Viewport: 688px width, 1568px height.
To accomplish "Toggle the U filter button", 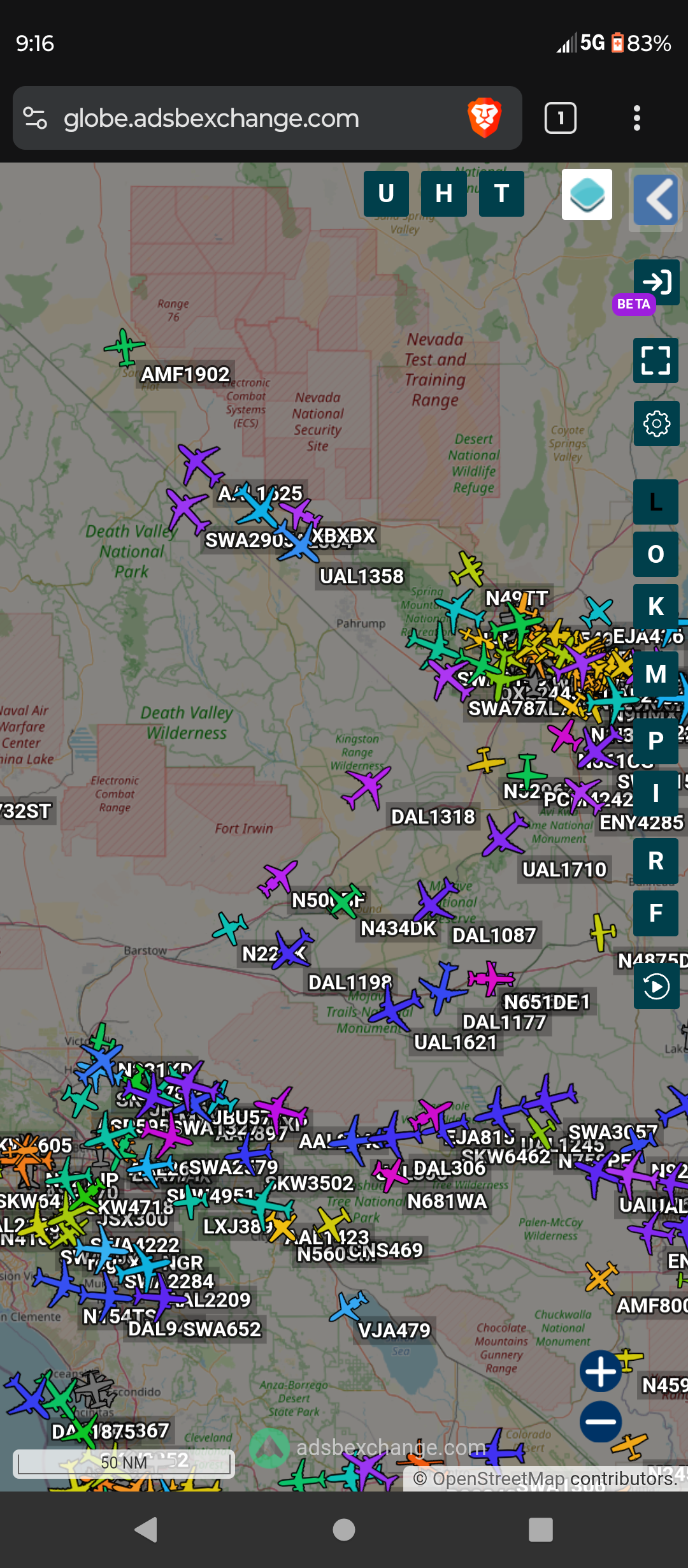I will pyautogui.click(x=386, y=194).
